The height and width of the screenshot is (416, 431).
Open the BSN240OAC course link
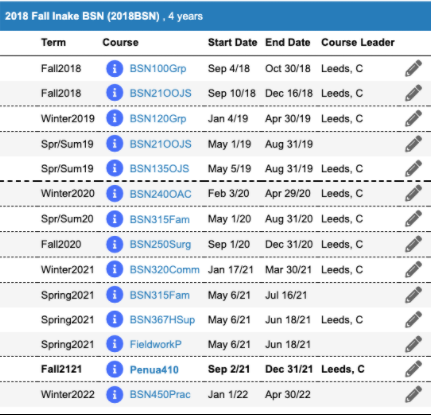tap(160, 194)
